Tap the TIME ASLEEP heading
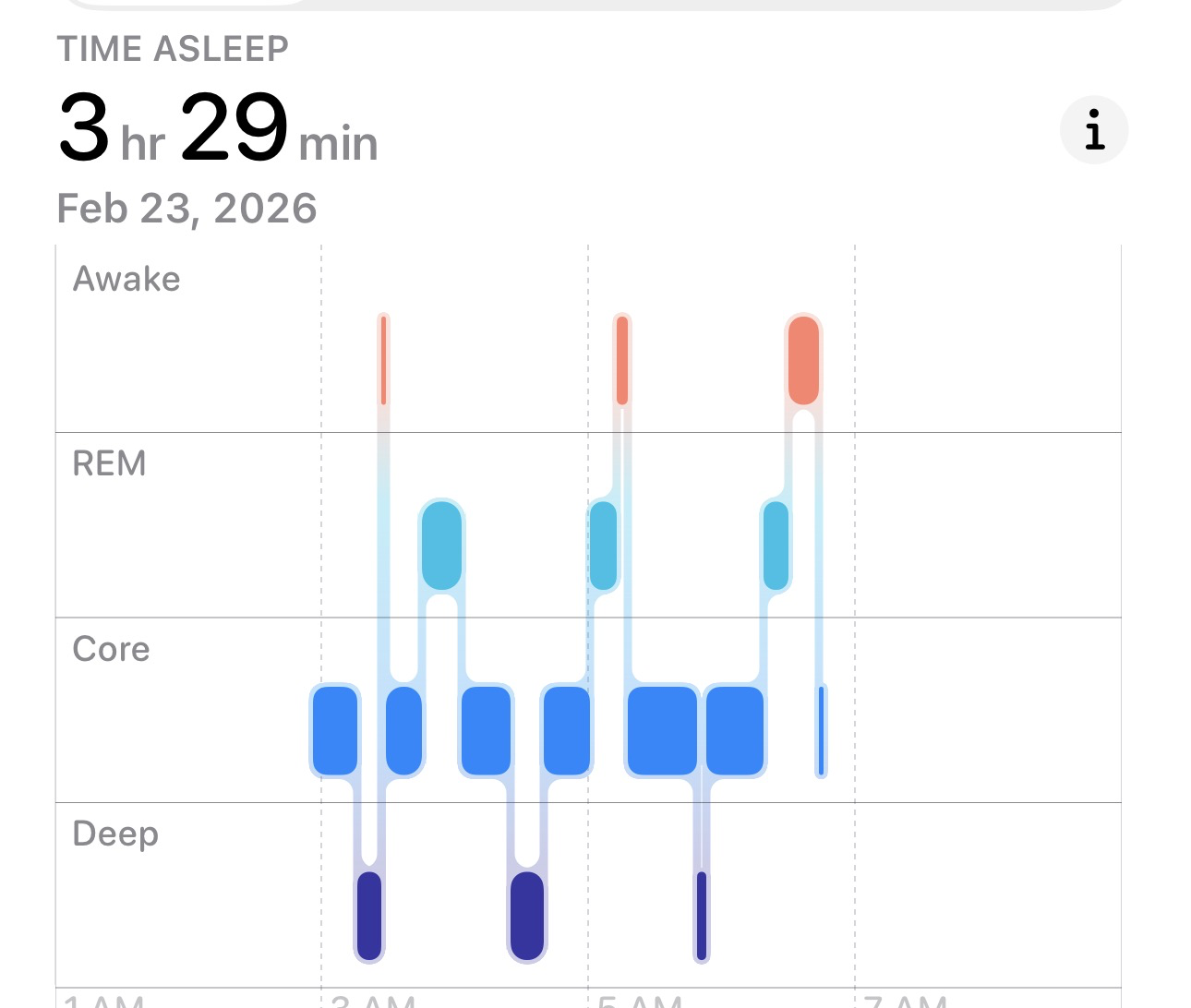The image size is (1191, 1008). coord(173,49)
